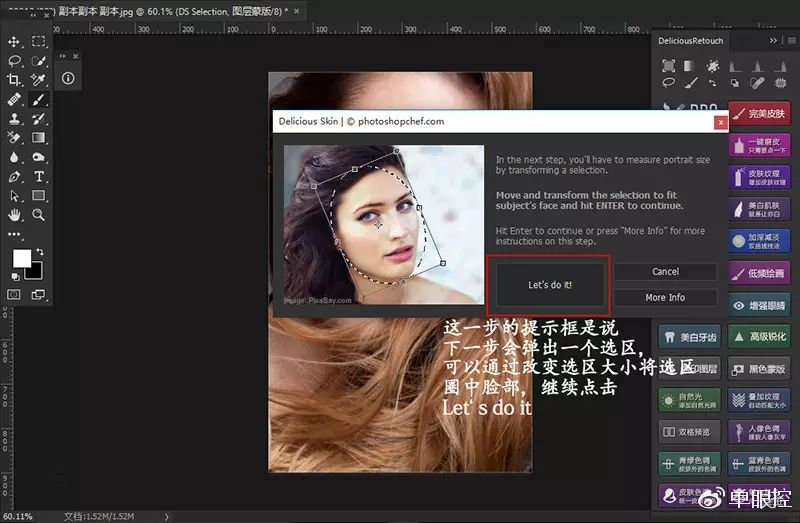
Task: Click the face selection preview thumbnail
Action: (384, 225)
